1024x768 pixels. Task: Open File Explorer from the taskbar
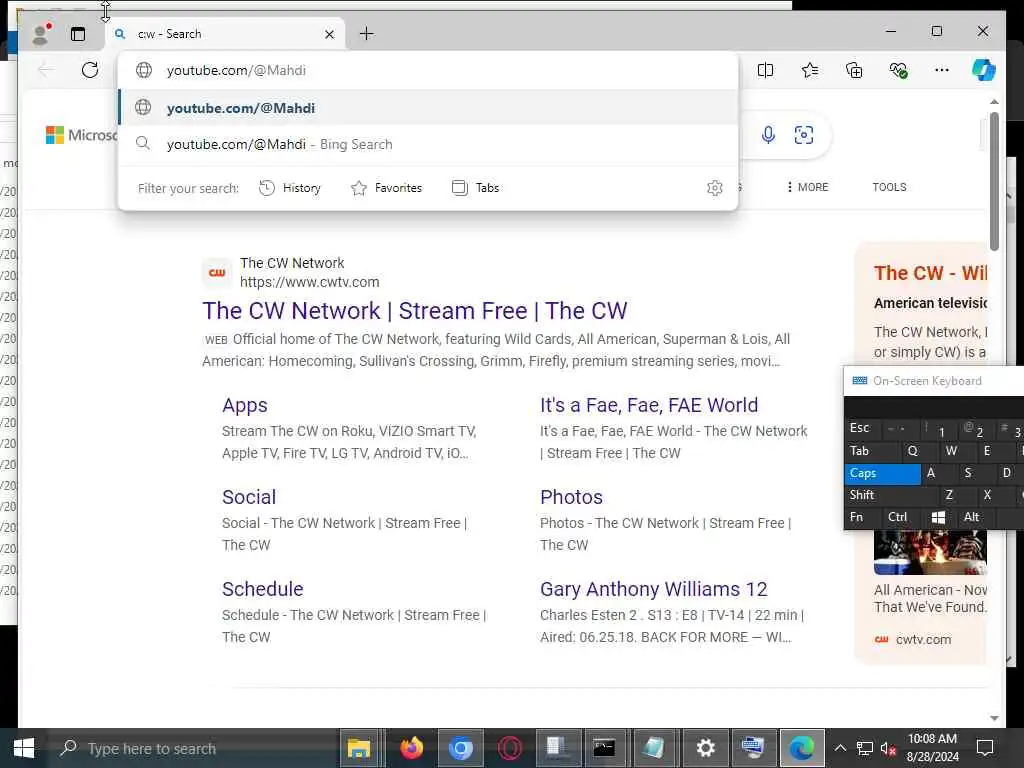coord(359,748)
